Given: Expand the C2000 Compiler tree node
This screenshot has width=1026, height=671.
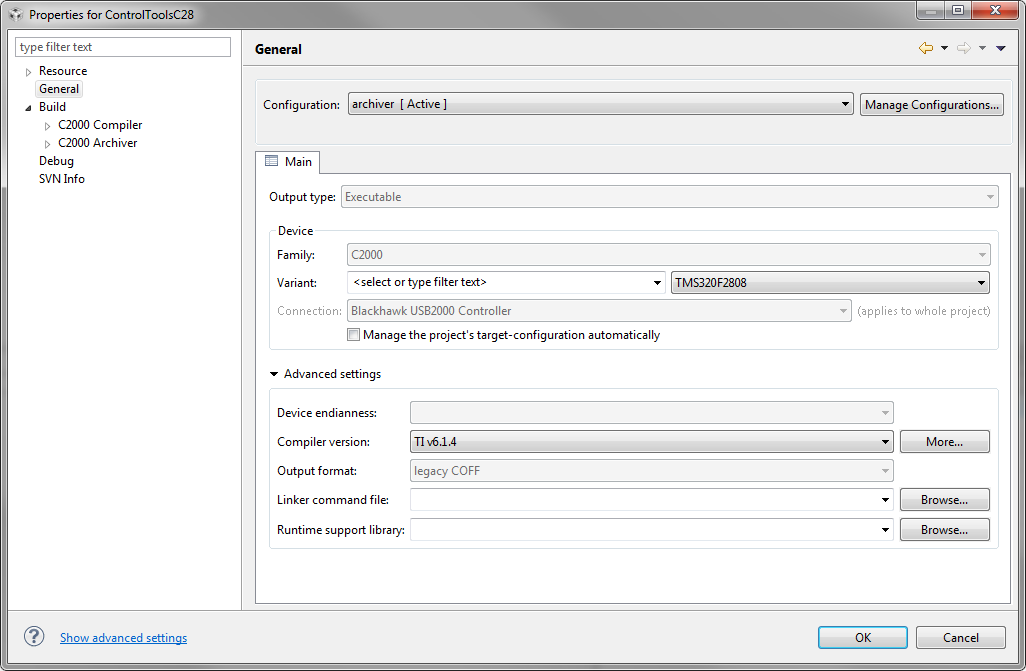Looking at the screenshot, I should (47, 124).
